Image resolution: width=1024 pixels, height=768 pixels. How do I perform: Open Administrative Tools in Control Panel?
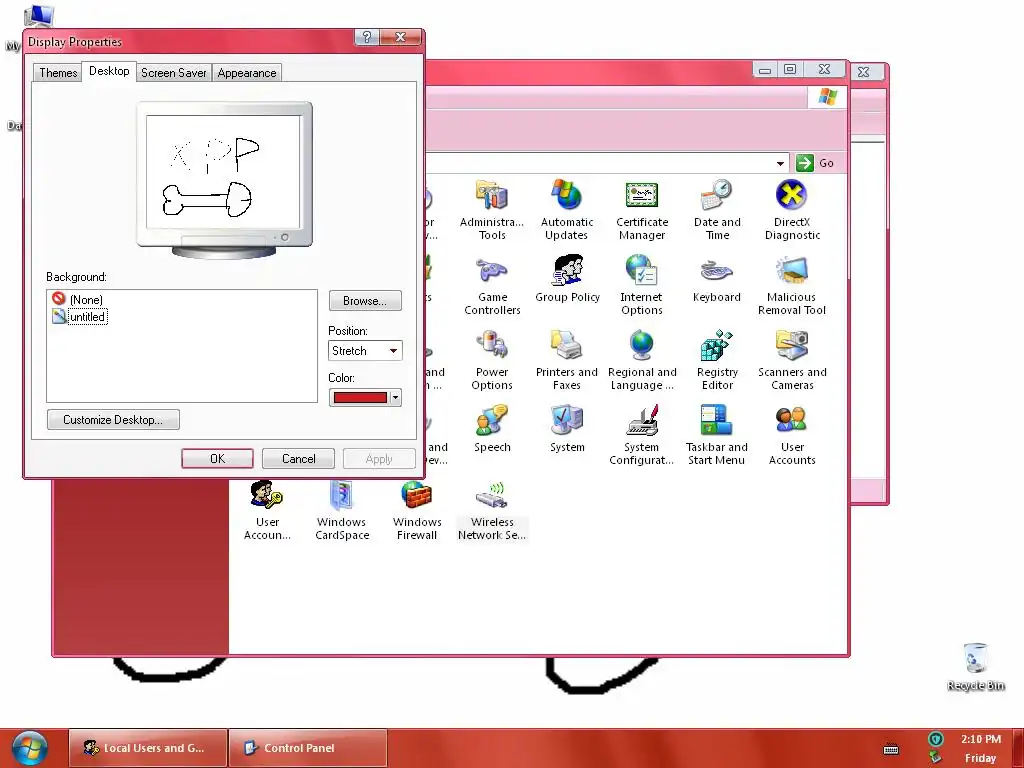(x=492, y=209)
